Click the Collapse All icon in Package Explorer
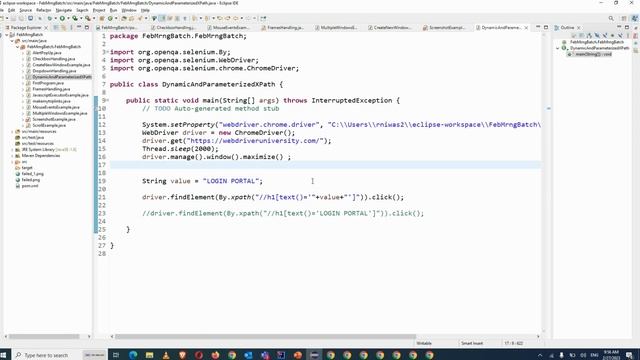Viewport: 640px width, 360px height. tap(55, 27)
